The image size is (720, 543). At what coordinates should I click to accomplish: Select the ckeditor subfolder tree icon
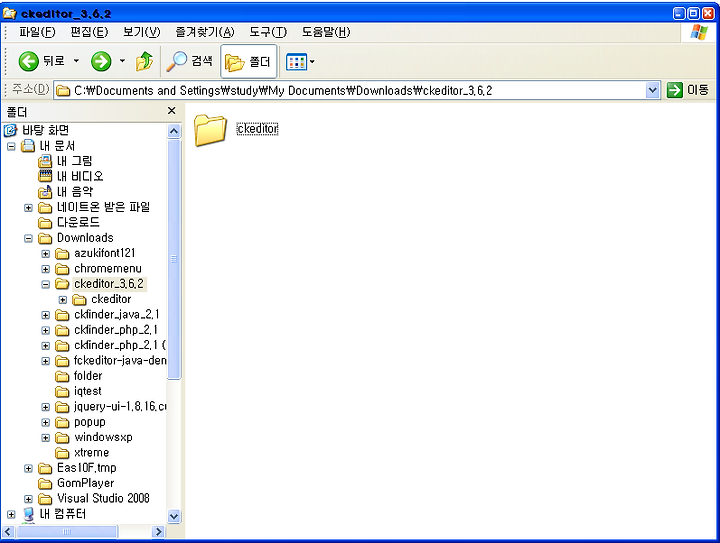tap(79, 300)
